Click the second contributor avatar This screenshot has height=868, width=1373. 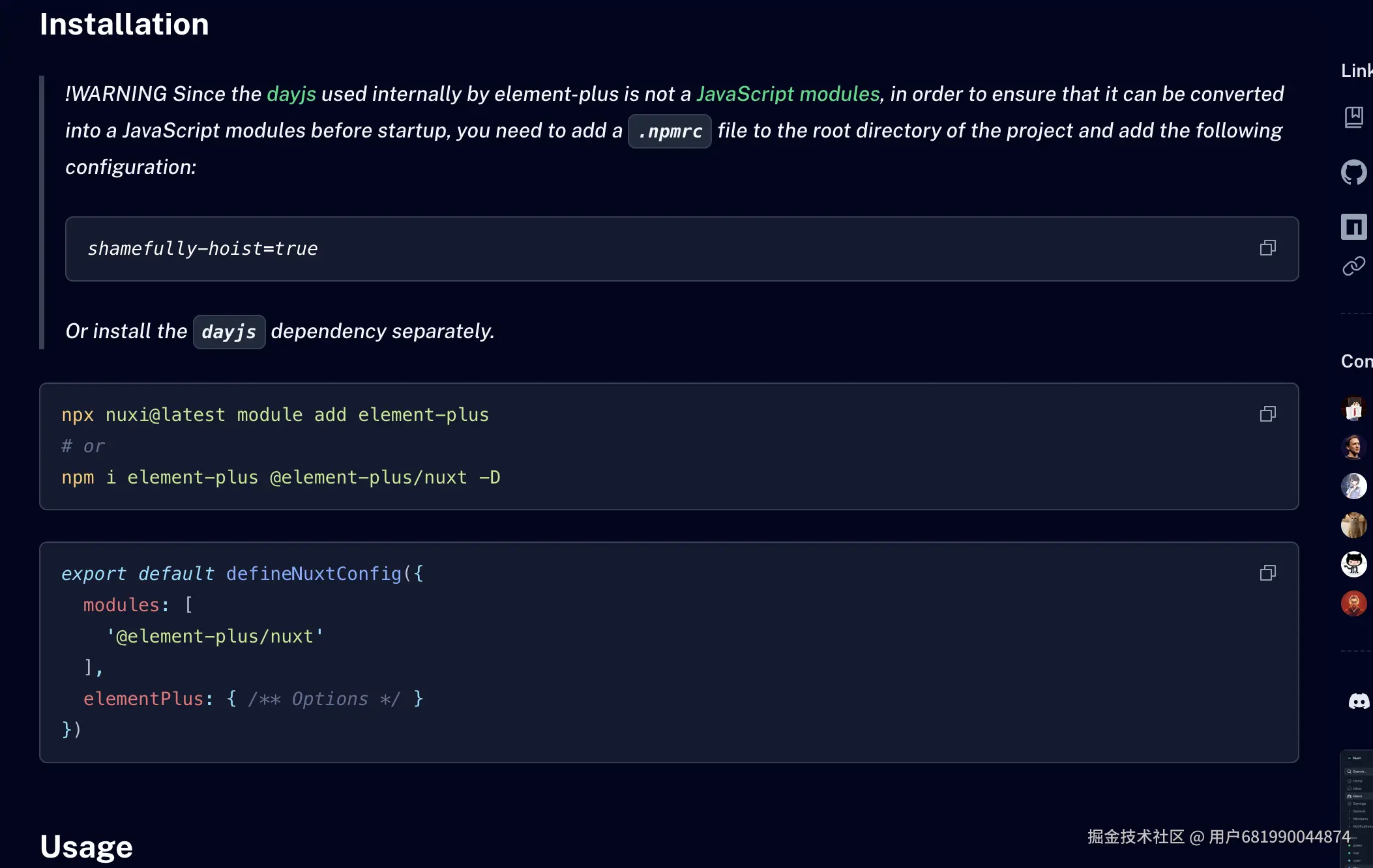(x=1353, y=447)
